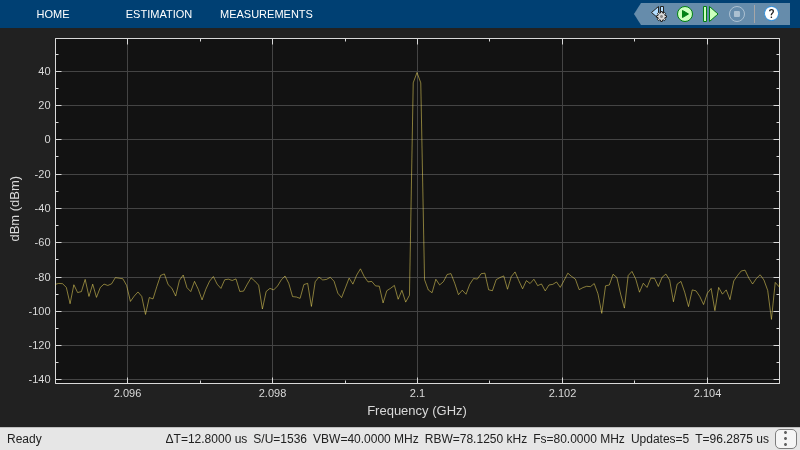Open the ESTIMATION tab
Screen dimensions: 800x450
click(159, 14)
